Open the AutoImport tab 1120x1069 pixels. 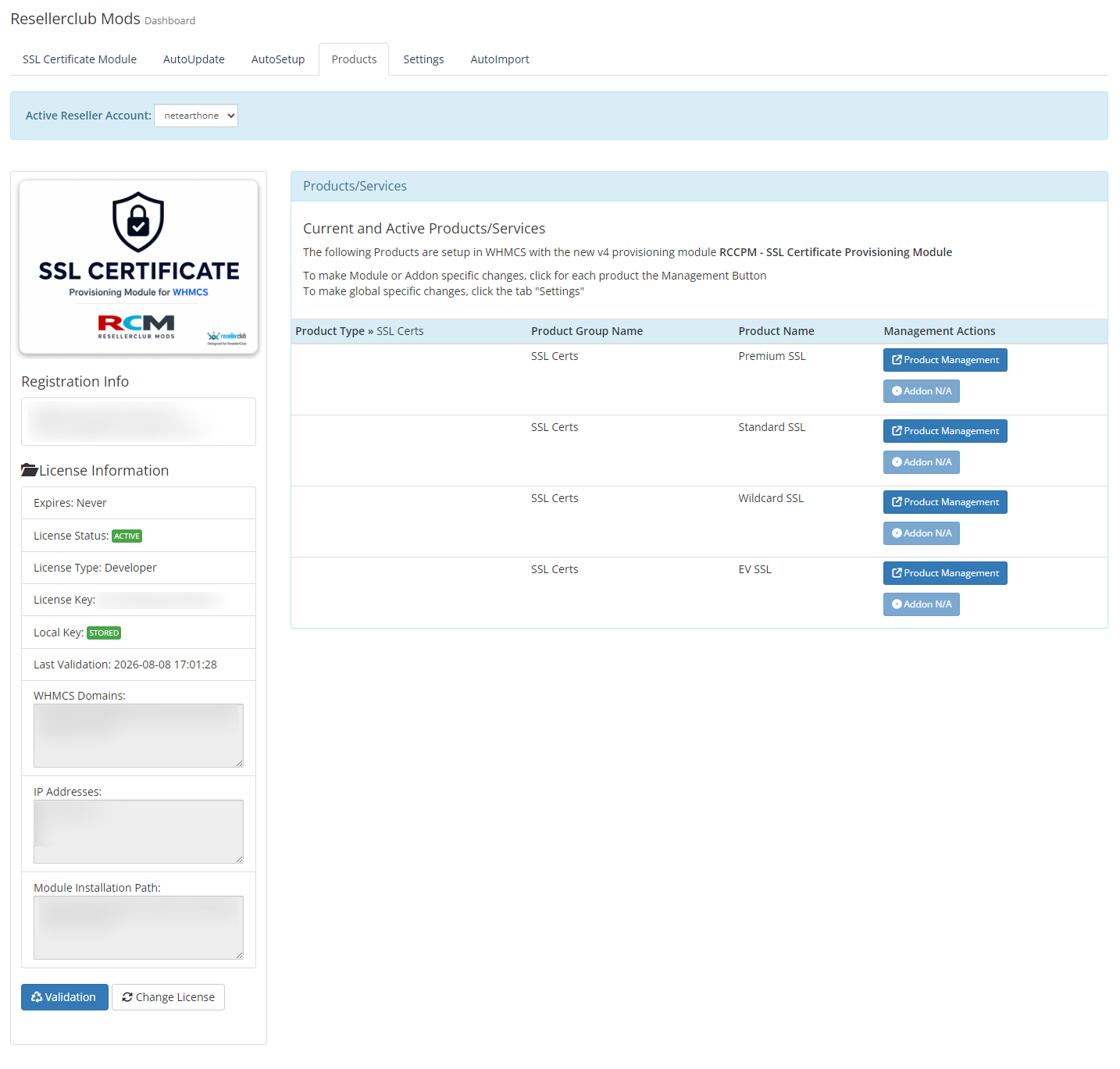pyautogui.click(x=500, y=59)
